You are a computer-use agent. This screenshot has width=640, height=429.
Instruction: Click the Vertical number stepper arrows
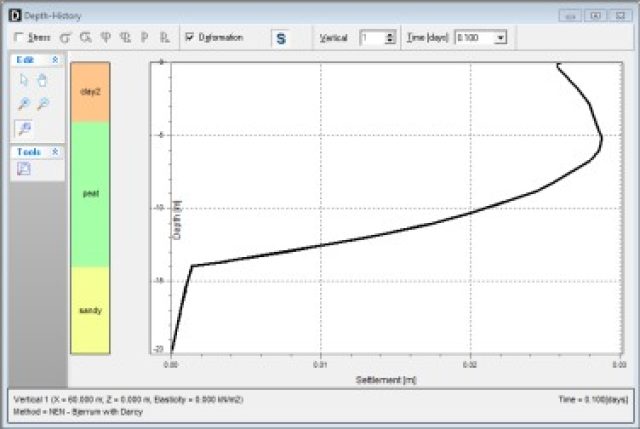(390, 38)
